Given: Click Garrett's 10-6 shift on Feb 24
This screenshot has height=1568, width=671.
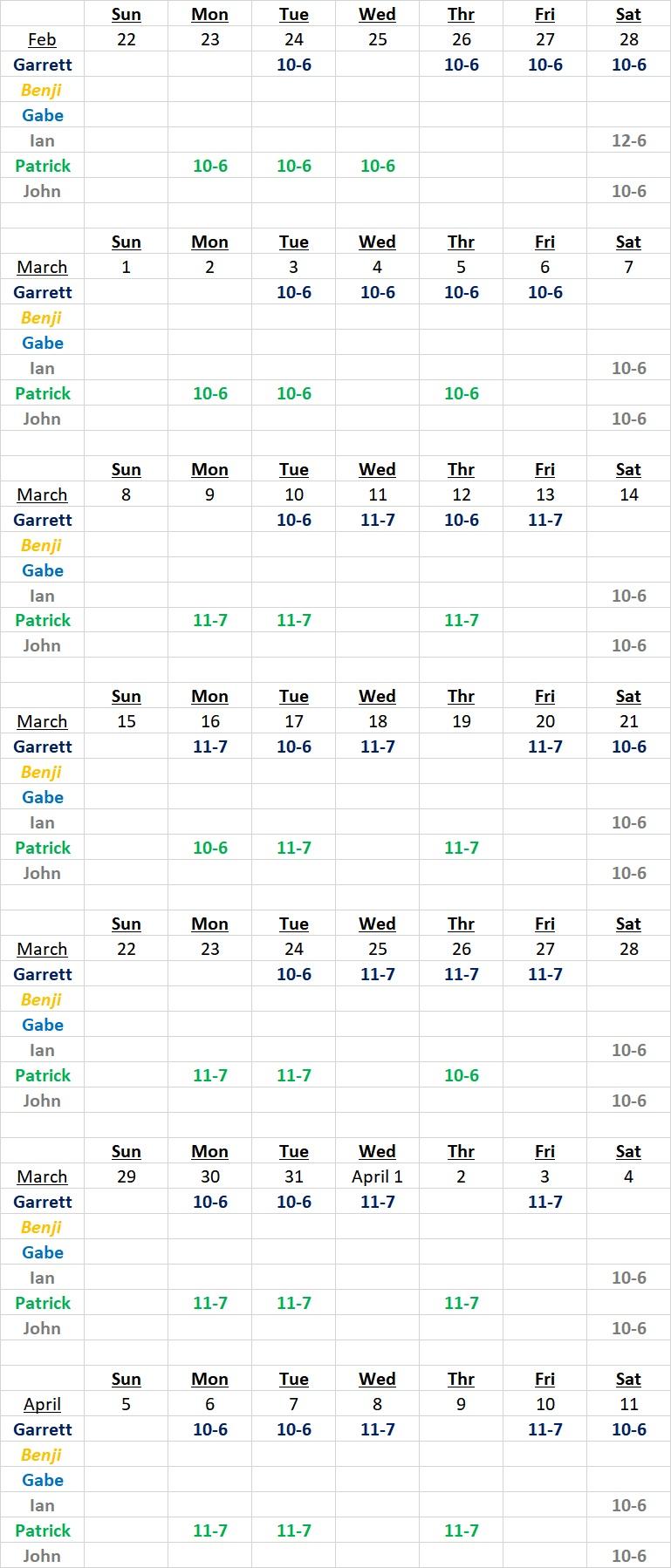Looking at the screenshot, I should (x=293, y=65).
